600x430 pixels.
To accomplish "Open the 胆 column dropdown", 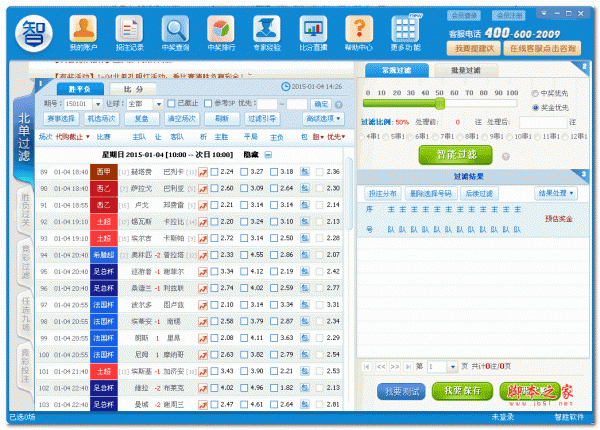I will (x=322, y=137).
